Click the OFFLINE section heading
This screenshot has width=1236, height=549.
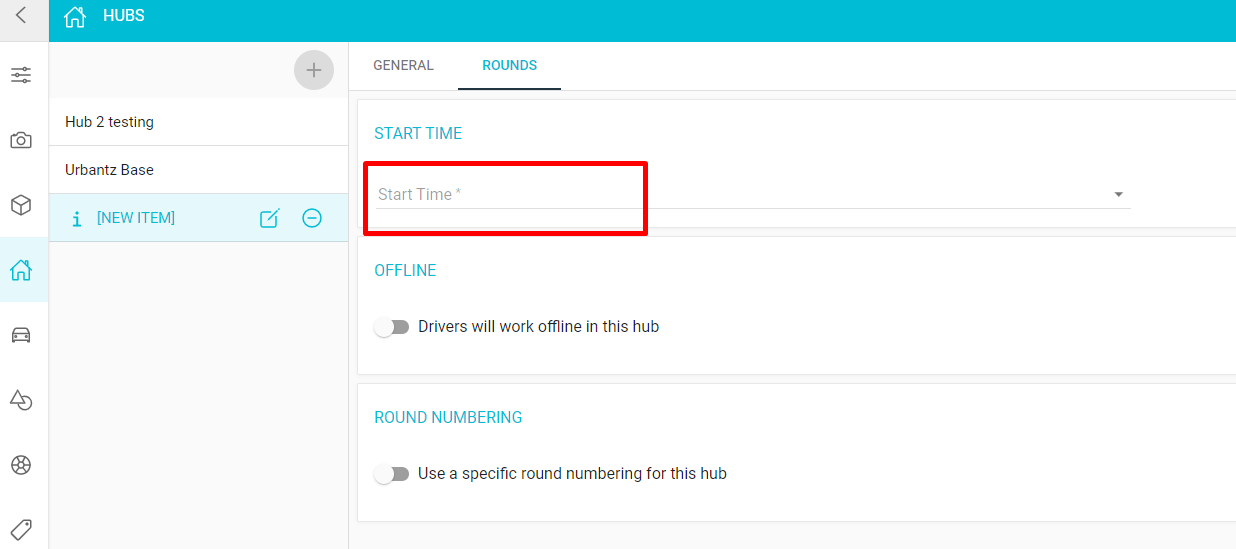[x=405, y=270]
